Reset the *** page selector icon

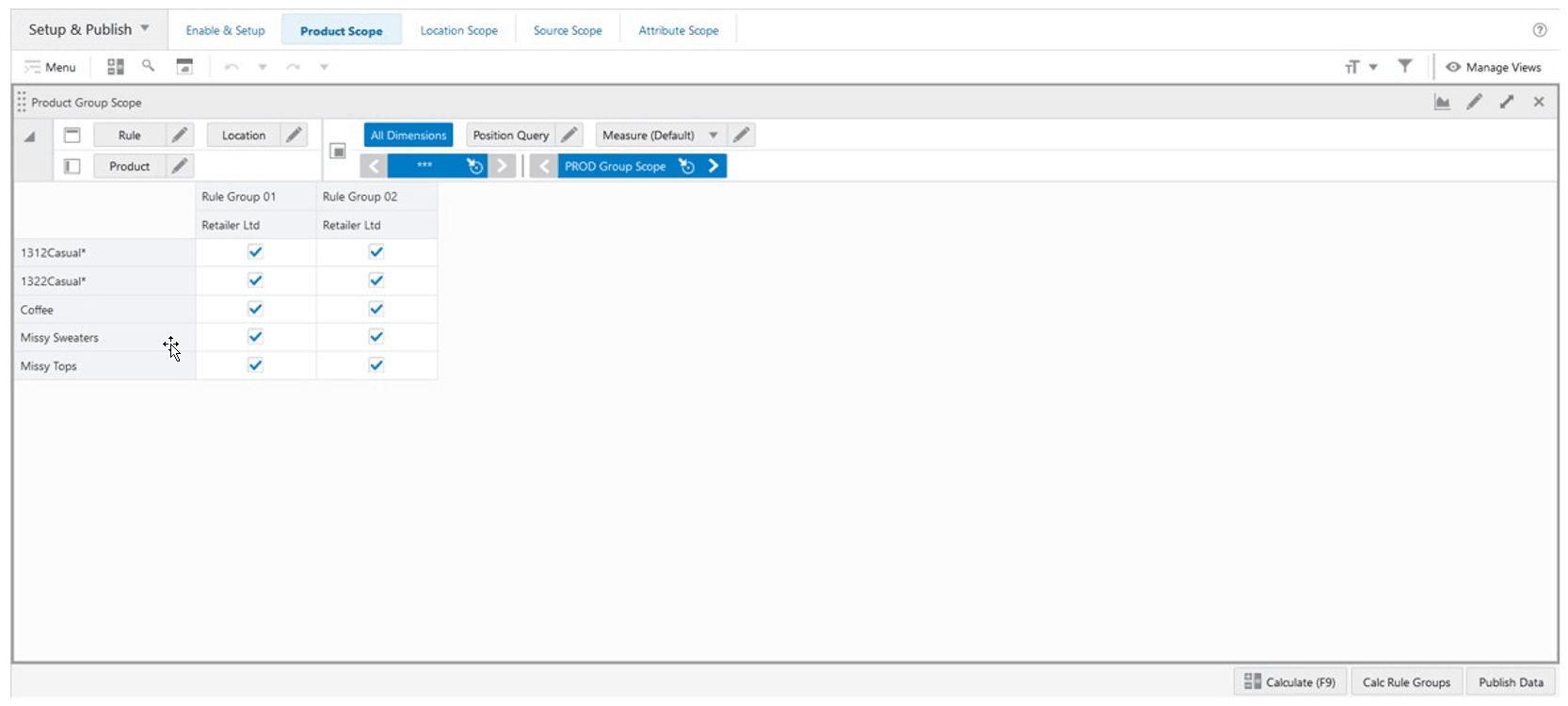tap(475, 167)
